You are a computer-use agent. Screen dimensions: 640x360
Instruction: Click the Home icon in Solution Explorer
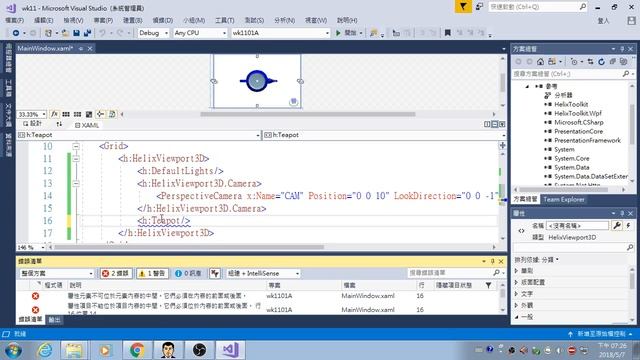click(540, 62)
